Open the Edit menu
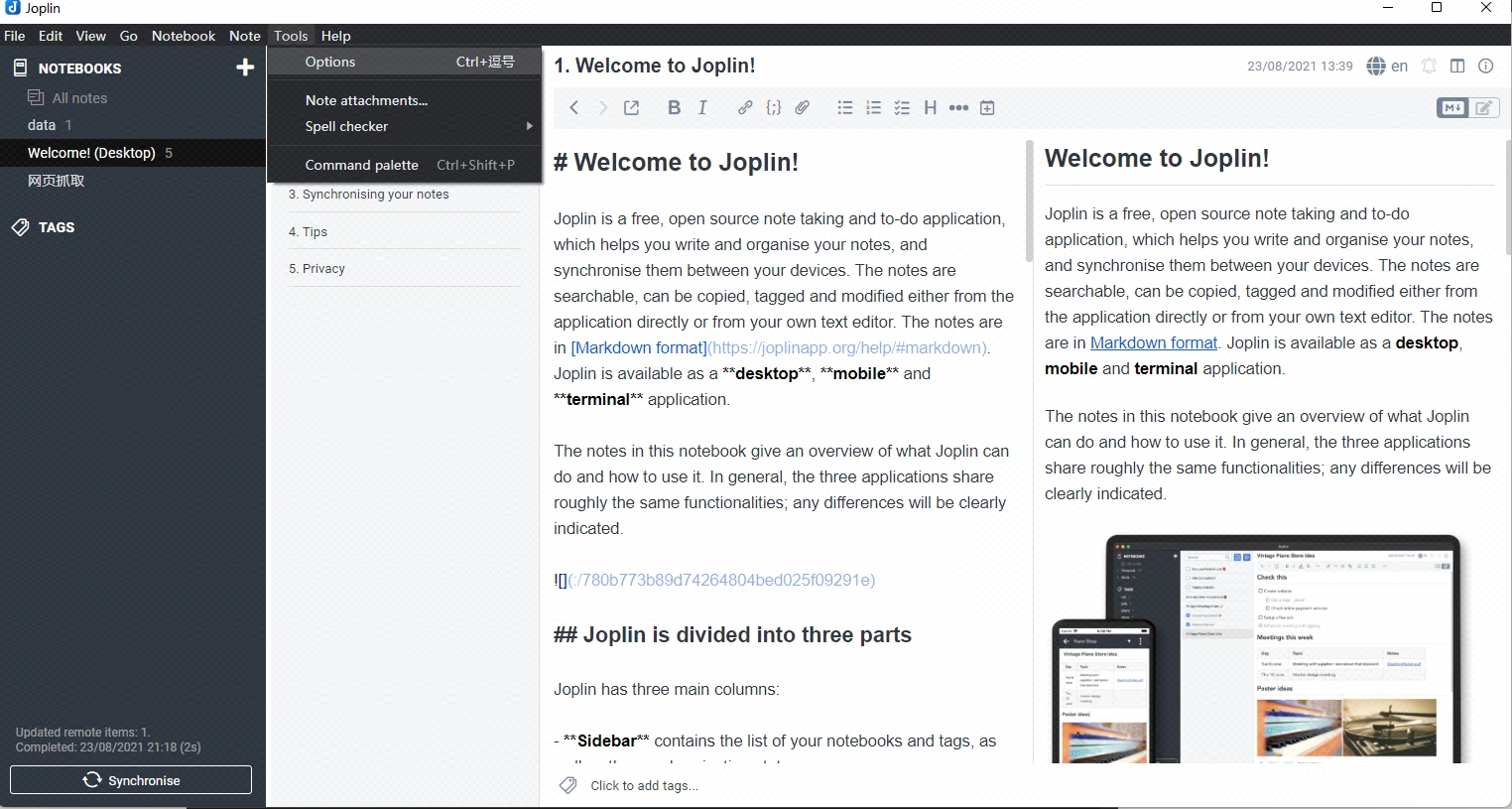The height and width of the screenshot is (809, 1512). click(51, 36)
